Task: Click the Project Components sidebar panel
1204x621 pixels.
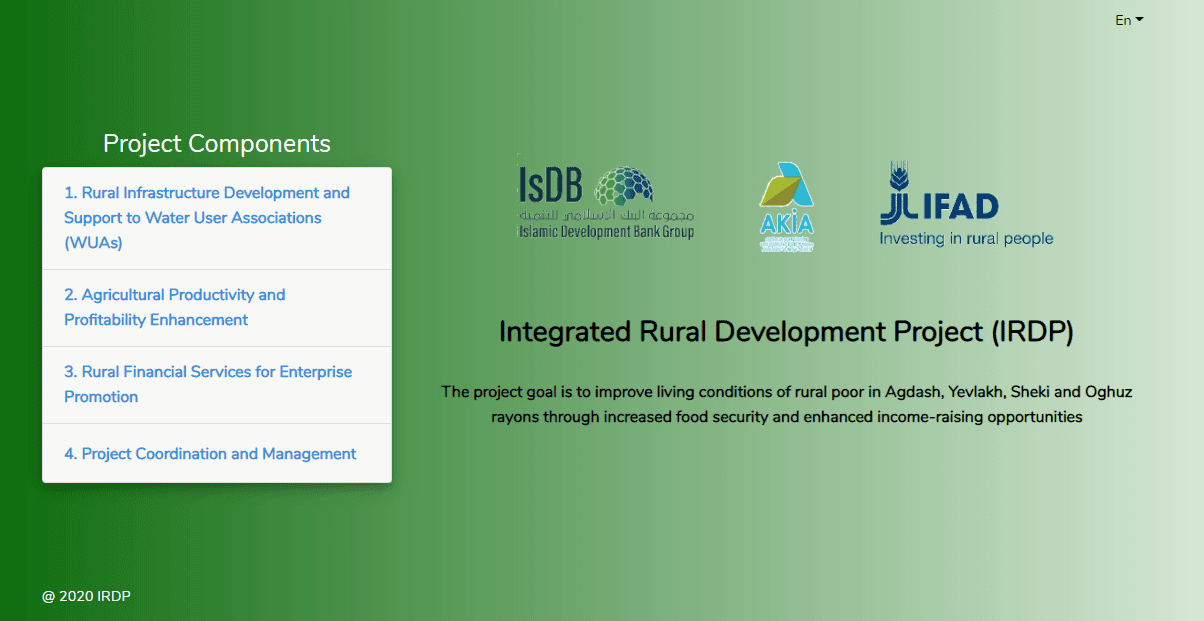Action: [216, 325]
